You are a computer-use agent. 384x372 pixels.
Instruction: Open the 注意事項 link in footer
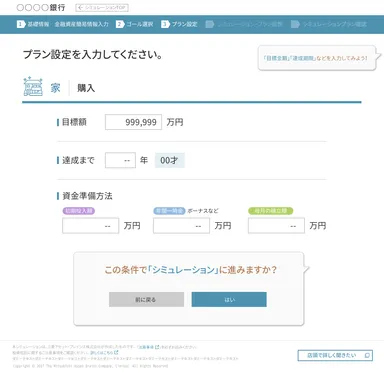pos(145,347)
